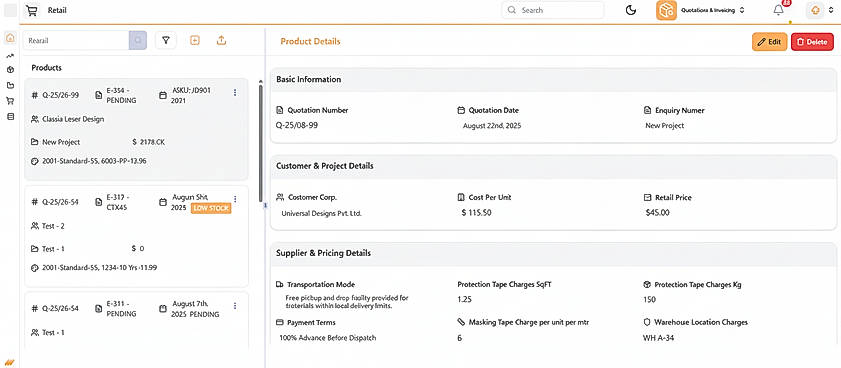The width and height of the screenshot is (841, 368).
Task: Click the Retail cart icon in header
Action: (x=32, y=10)
